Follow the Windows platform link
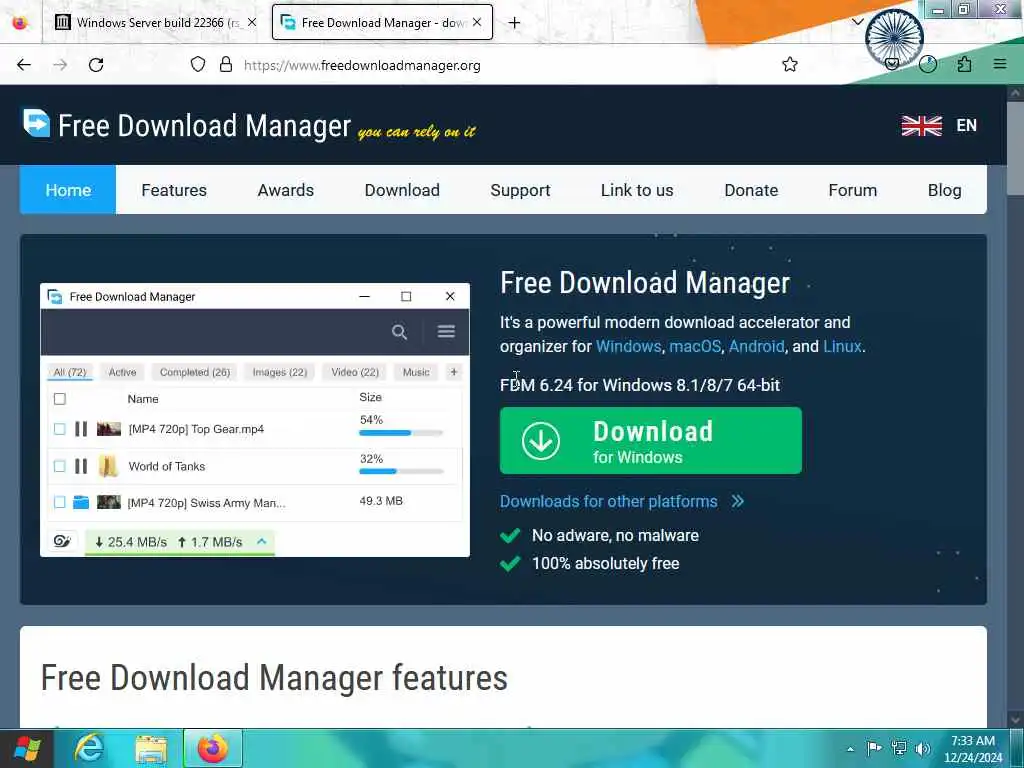1024x768 pixels. click(628, 346)
